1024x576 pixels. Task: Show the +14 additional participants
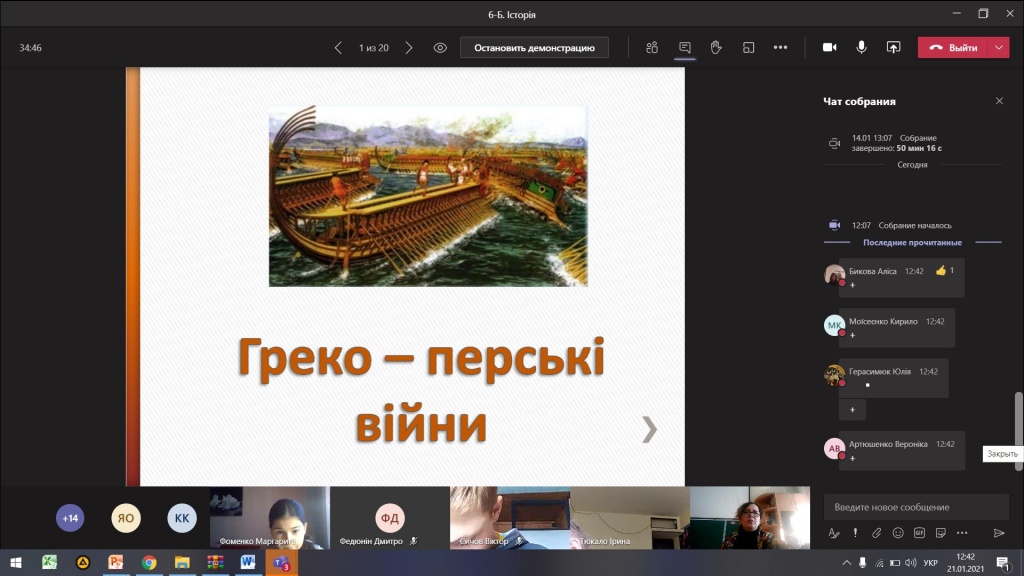(70, 519)
